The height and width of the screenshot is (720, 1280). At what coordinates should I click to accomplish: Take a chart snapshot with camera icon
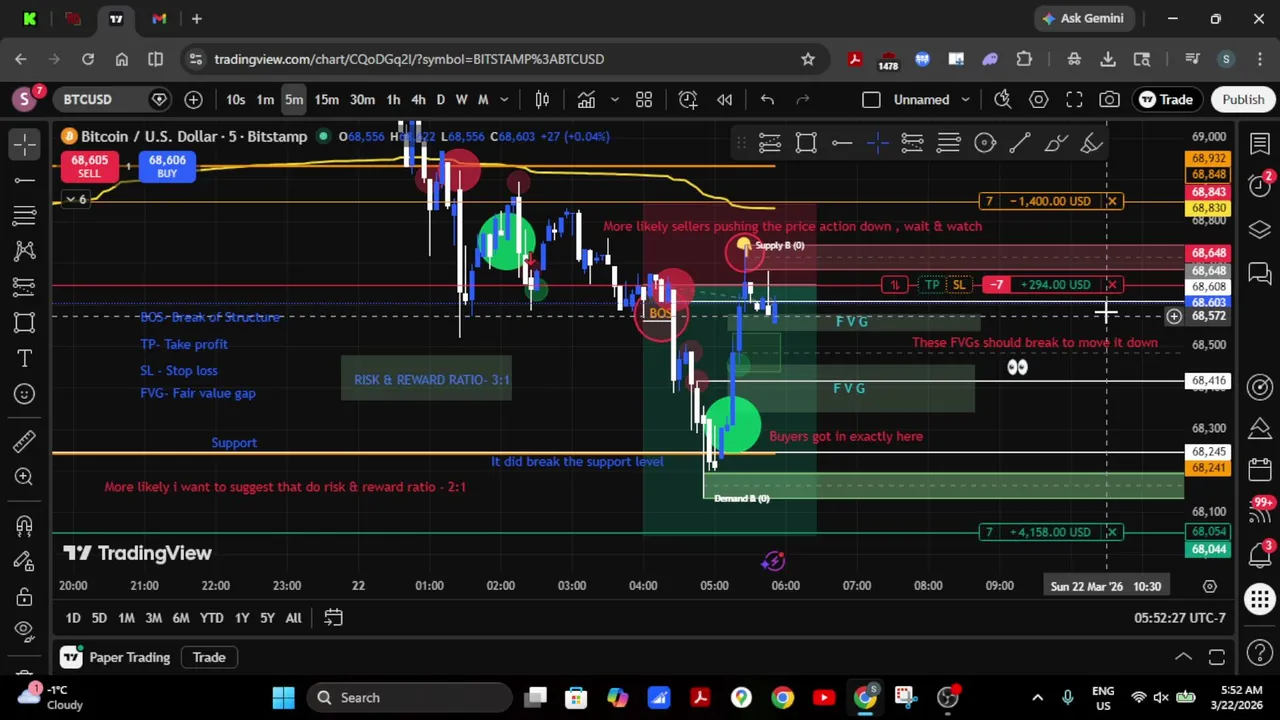coord(1109,99)
